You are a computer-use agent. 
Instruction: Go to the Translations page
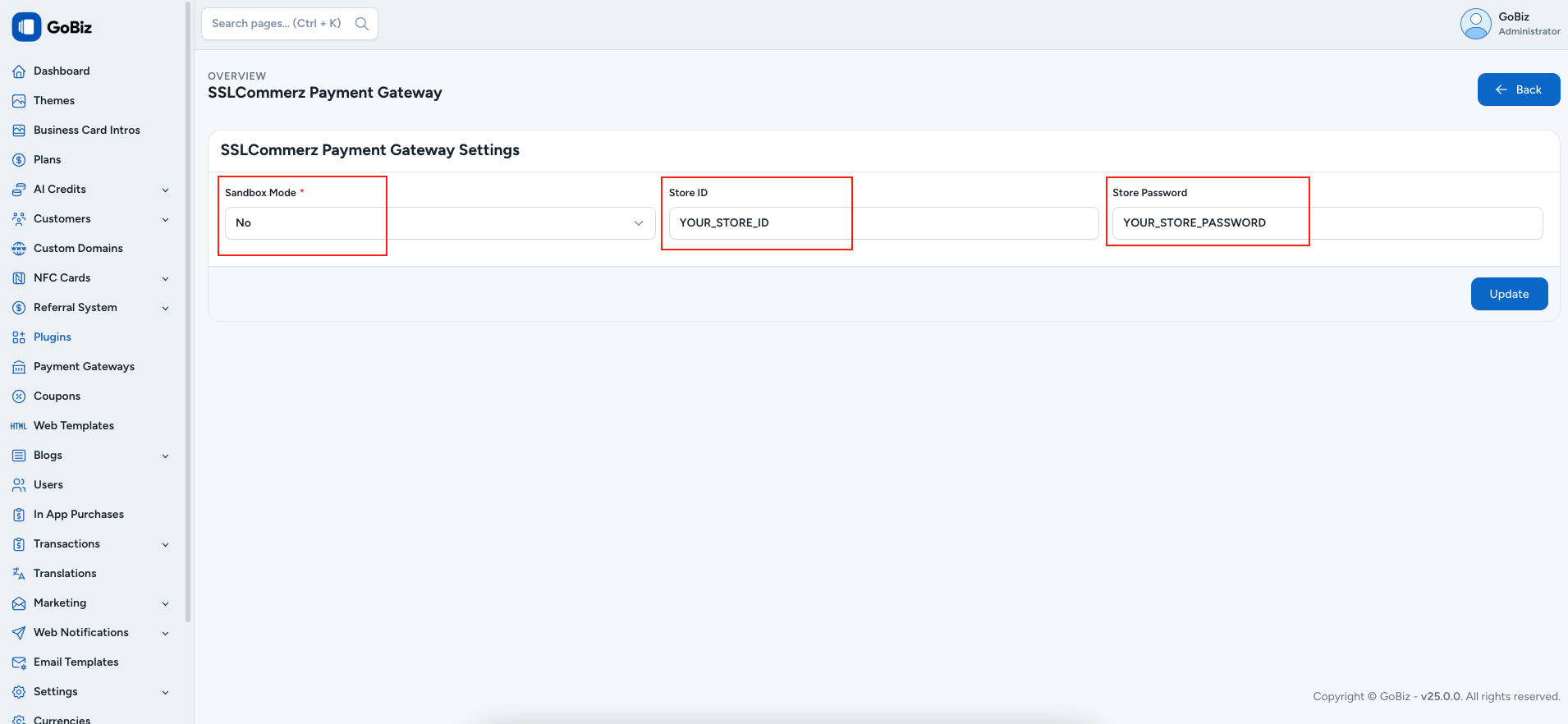tap(92, 574)
